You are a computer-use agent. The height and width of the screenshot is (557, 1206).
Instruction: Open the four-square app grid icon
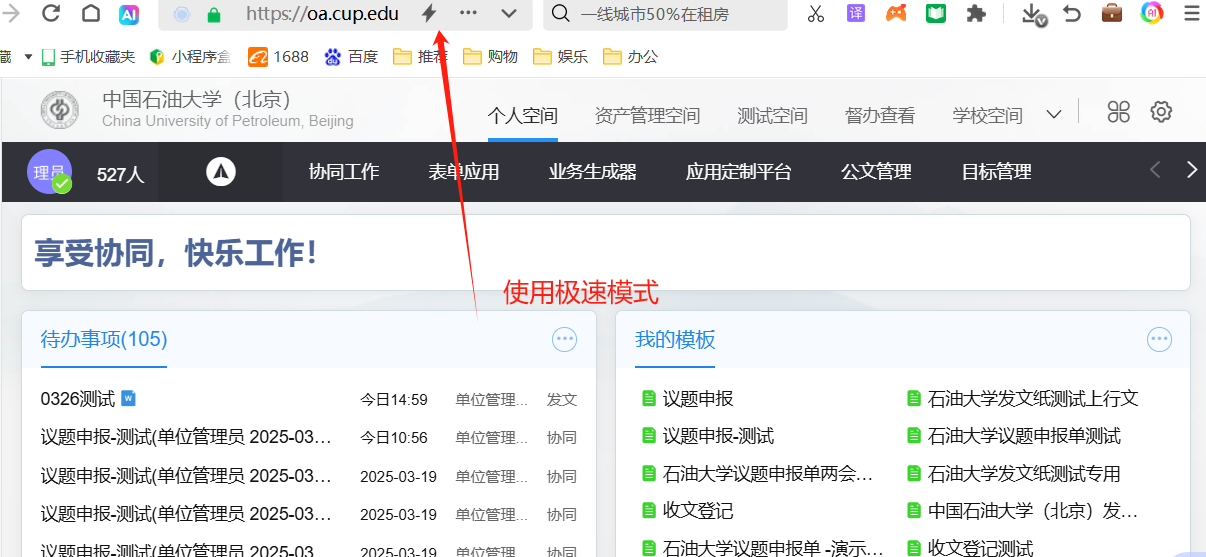pyautogui.click(x=1119, y=112)
